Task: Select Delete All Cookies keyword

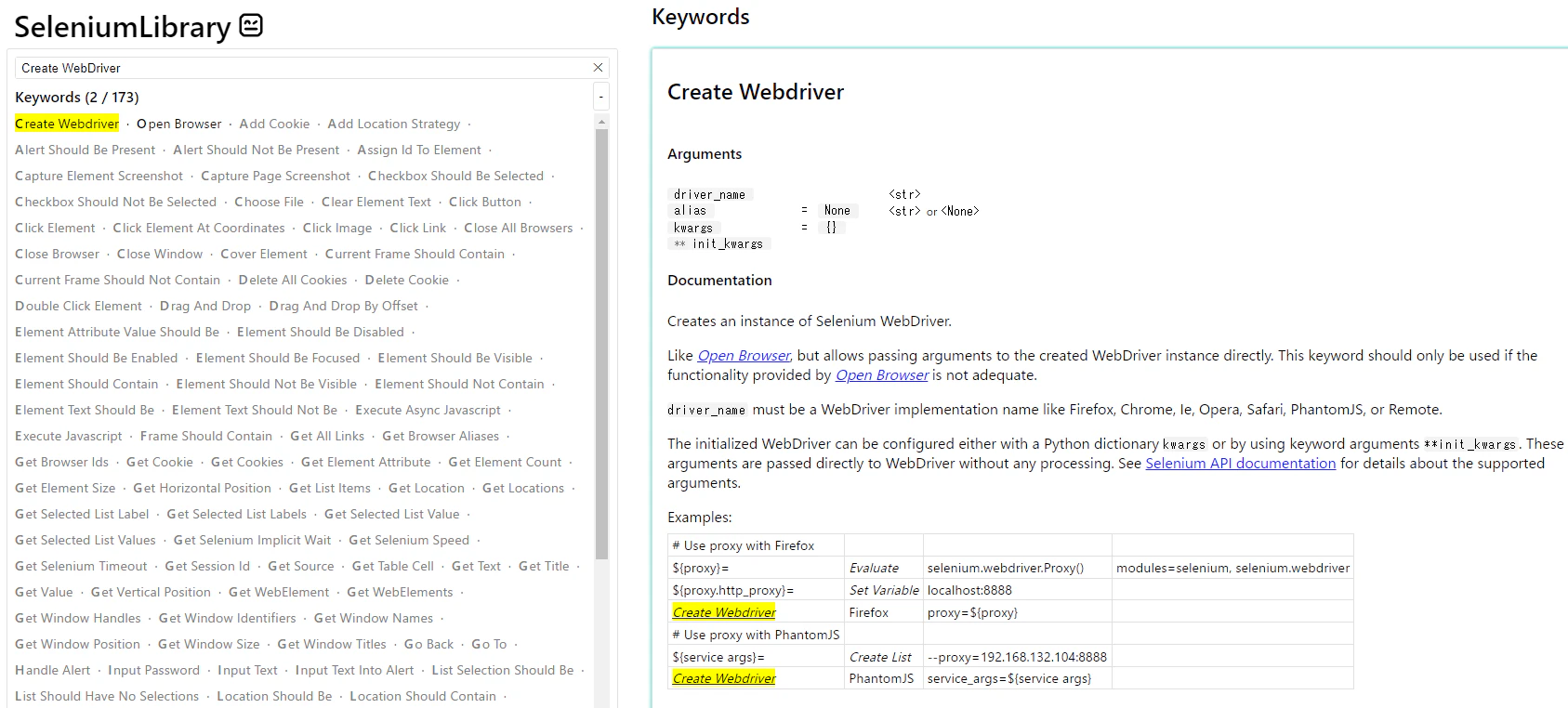Action: pyautogui.click(x=293, y=280)
